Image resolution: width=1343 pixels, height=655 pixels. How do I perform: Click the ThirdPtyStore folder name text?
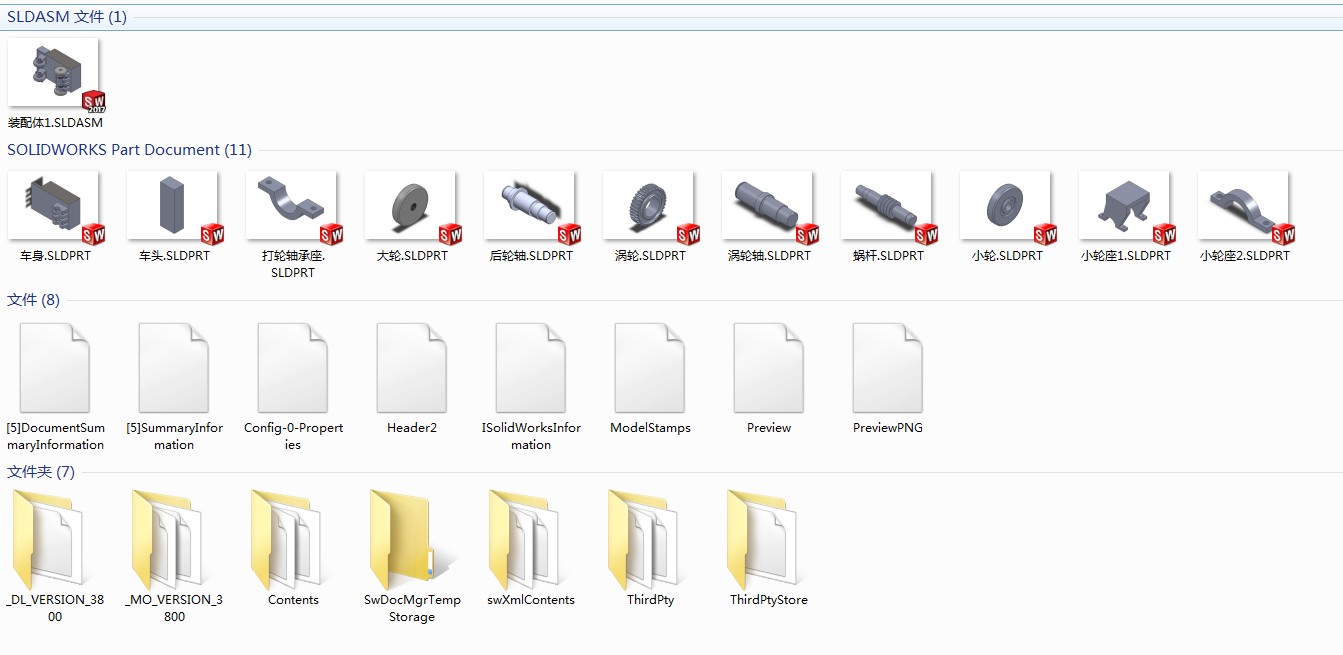click(769, 600)
